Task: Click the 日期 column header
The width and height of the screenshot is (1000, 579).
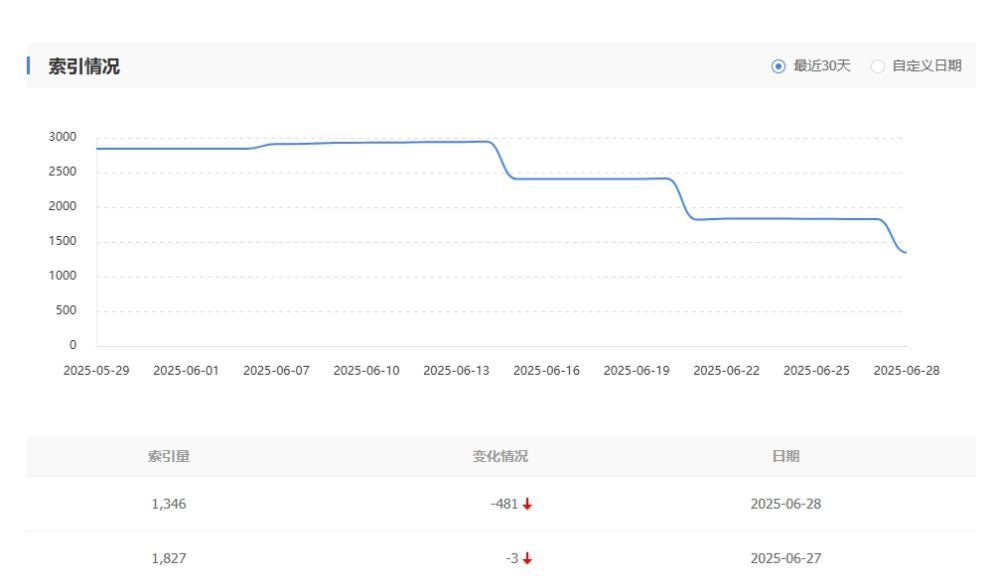Action: pos(786,456)
